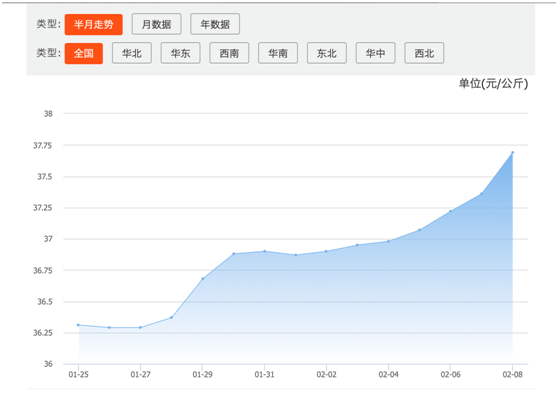Click the 02-04 x-axis label
The width and height of the screenshot is (558, 399).
(x=388, y=374)
